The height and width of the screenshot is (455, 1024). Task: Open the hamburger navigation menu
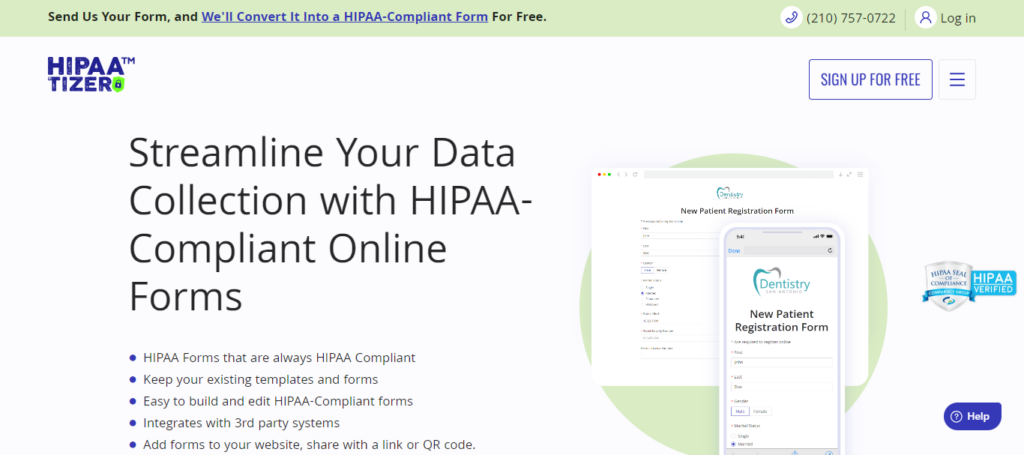click(x=957, y=80)
